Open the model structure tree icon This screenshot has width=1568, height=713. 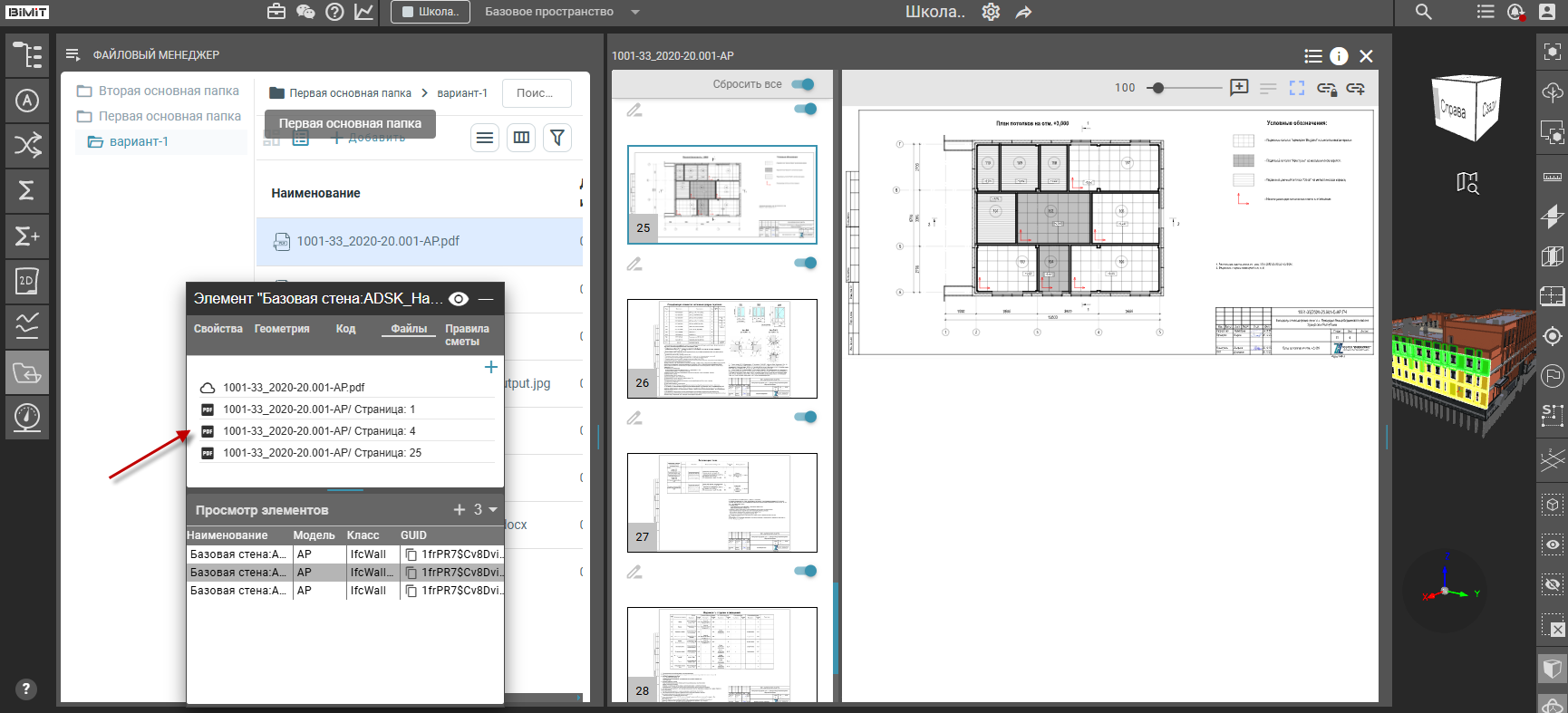pos(27,56)
